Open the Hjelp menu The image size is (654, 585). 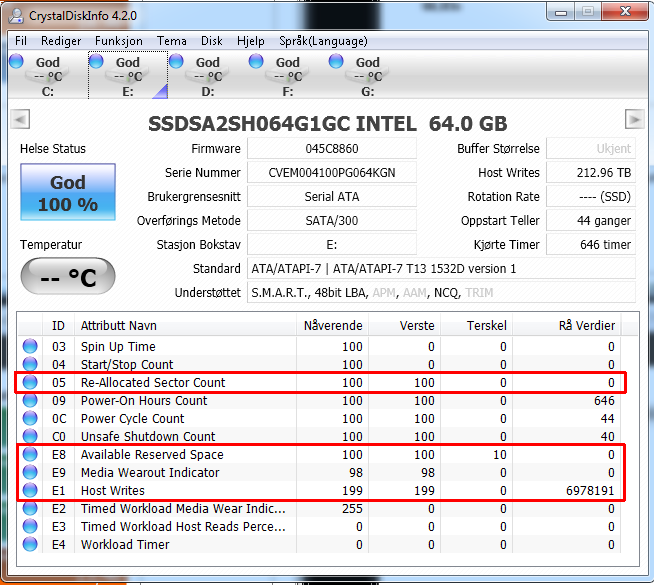pyautogui.click(x=251, y=41)
